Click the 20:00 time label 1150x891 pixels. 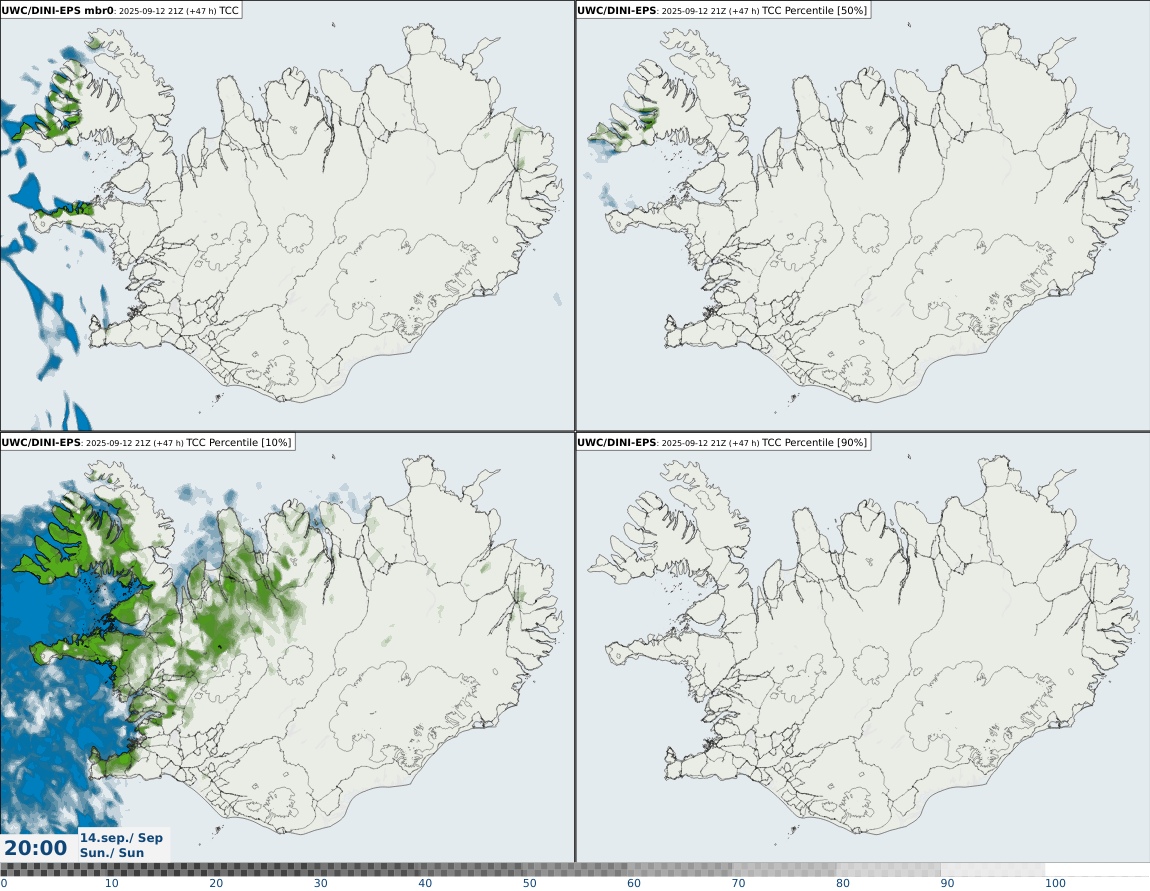pyautogui.click(x=35, y=848)
